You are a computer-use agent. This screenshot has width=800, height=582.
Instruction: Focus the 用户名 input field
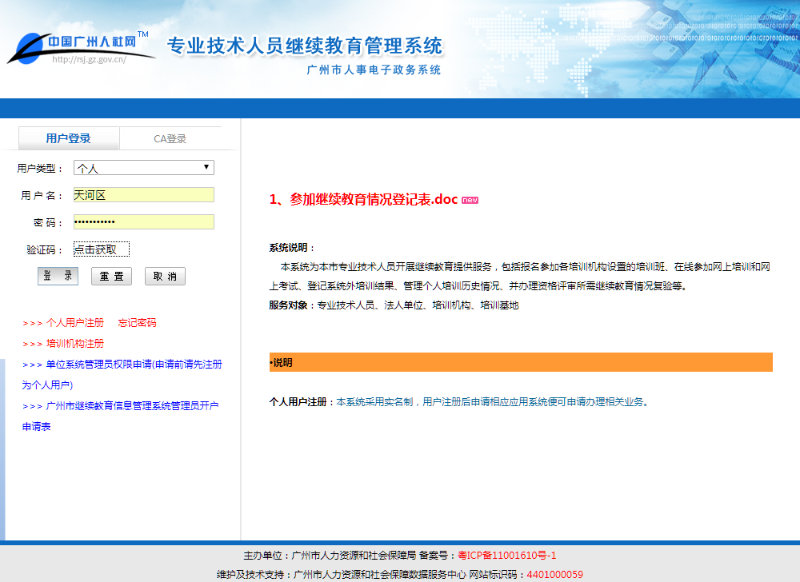(143, 195)
